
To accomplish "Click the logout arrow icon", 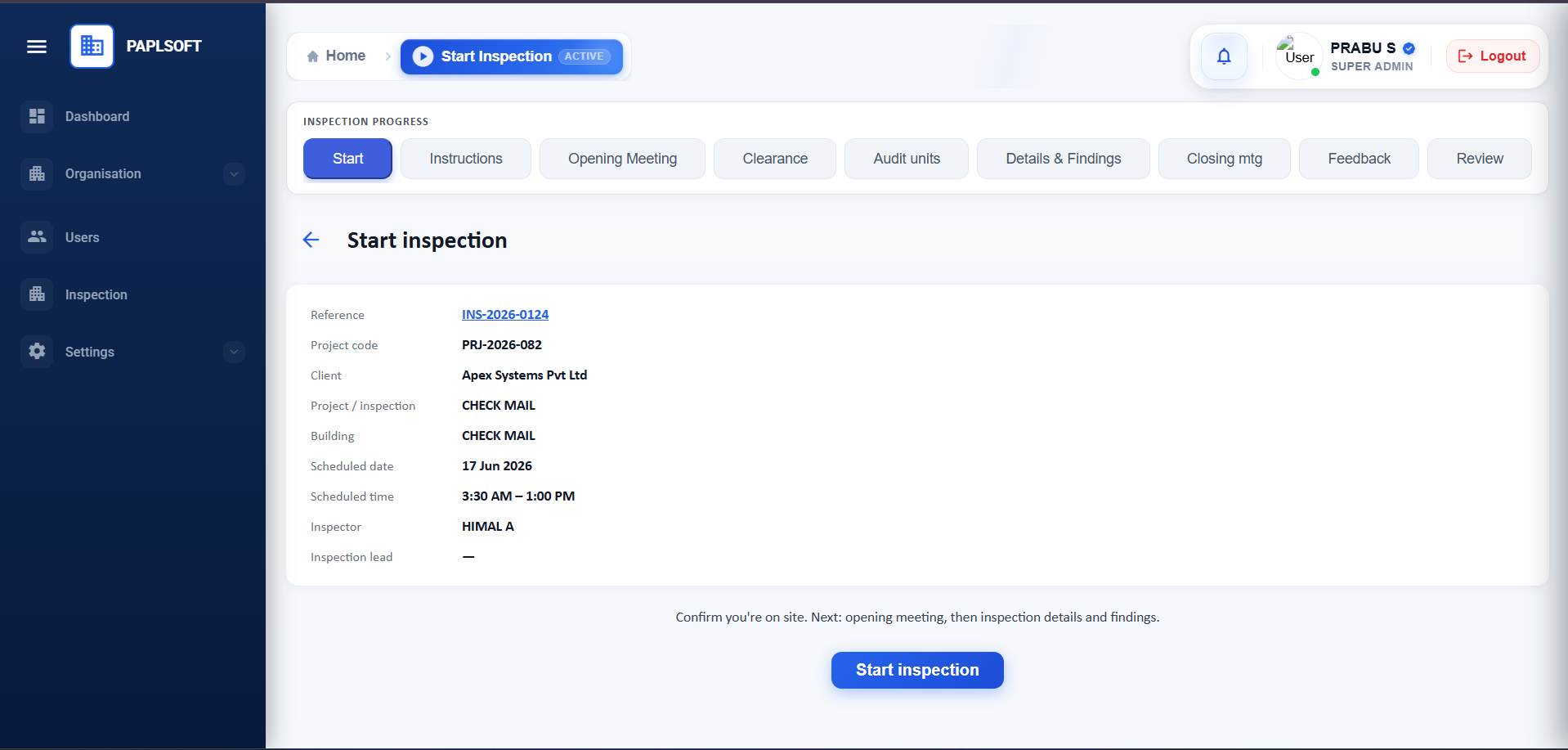I will tap(1465, 56).
